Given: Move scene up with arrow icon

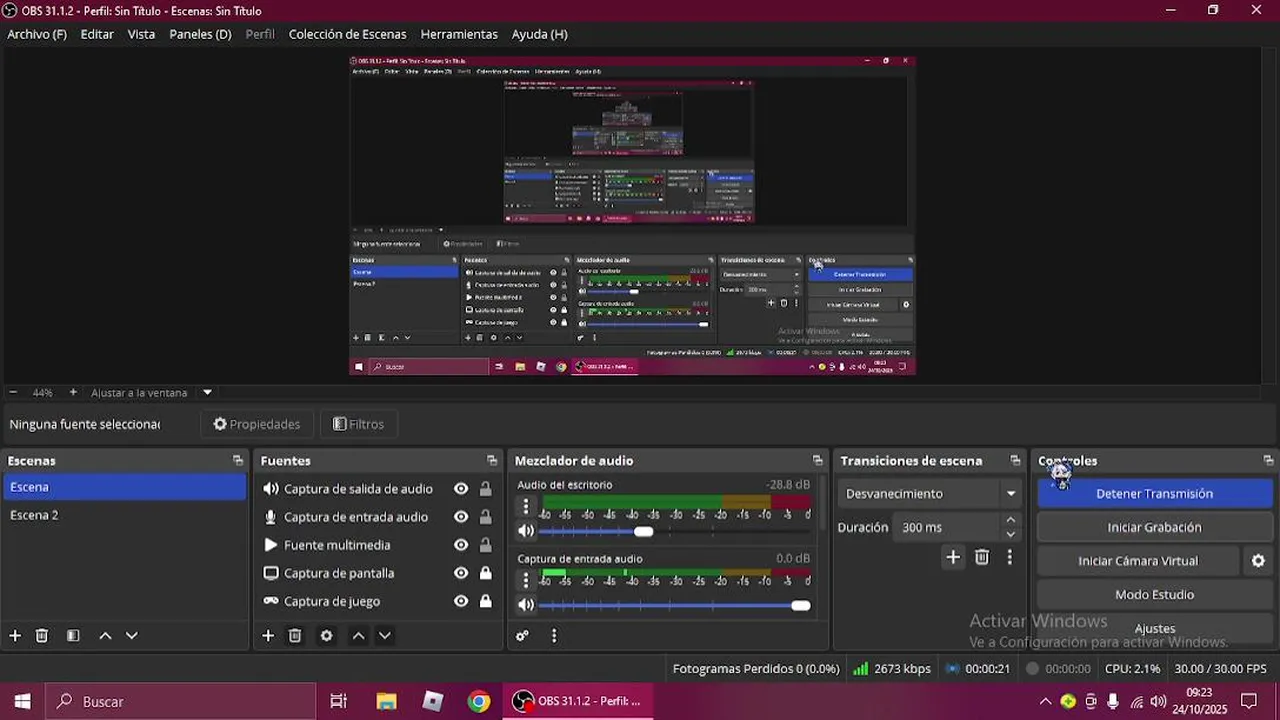Looking at the screenshot, I should click(x=105, y=635).
